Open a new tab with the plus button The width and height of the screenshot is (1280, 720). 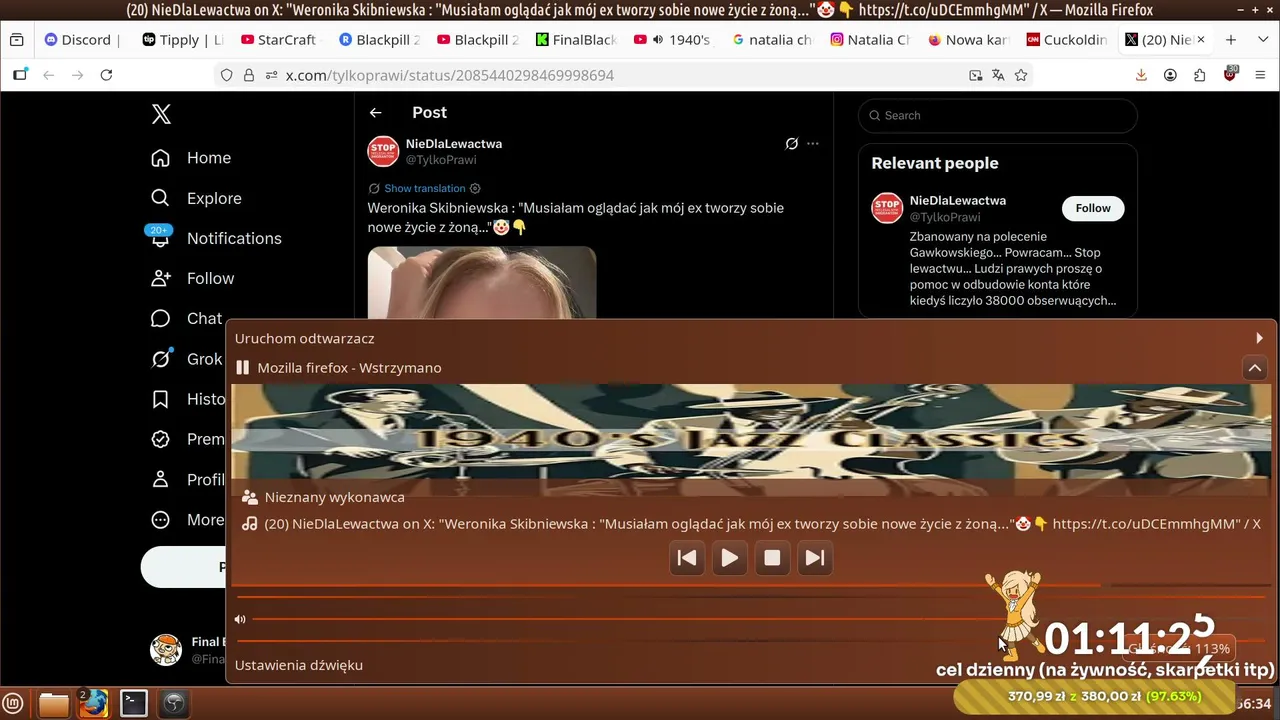click(1231, 40)
